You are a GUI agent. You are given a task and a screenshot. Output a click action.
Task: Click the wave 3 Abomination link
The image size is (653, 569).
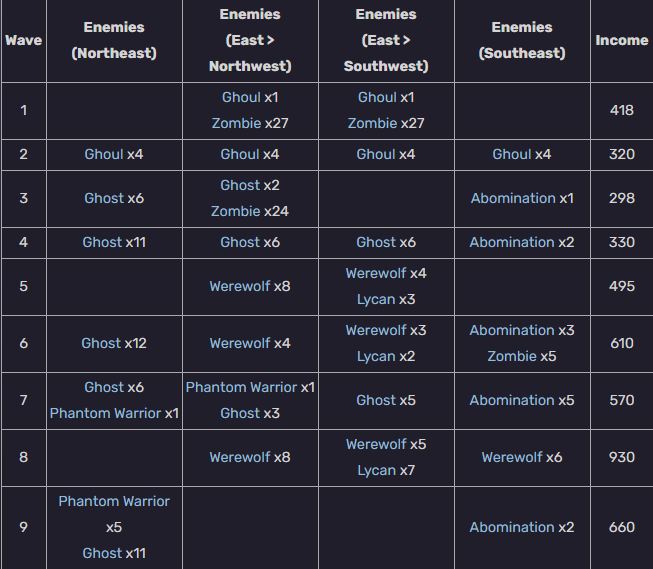click(x=513, y=198)
